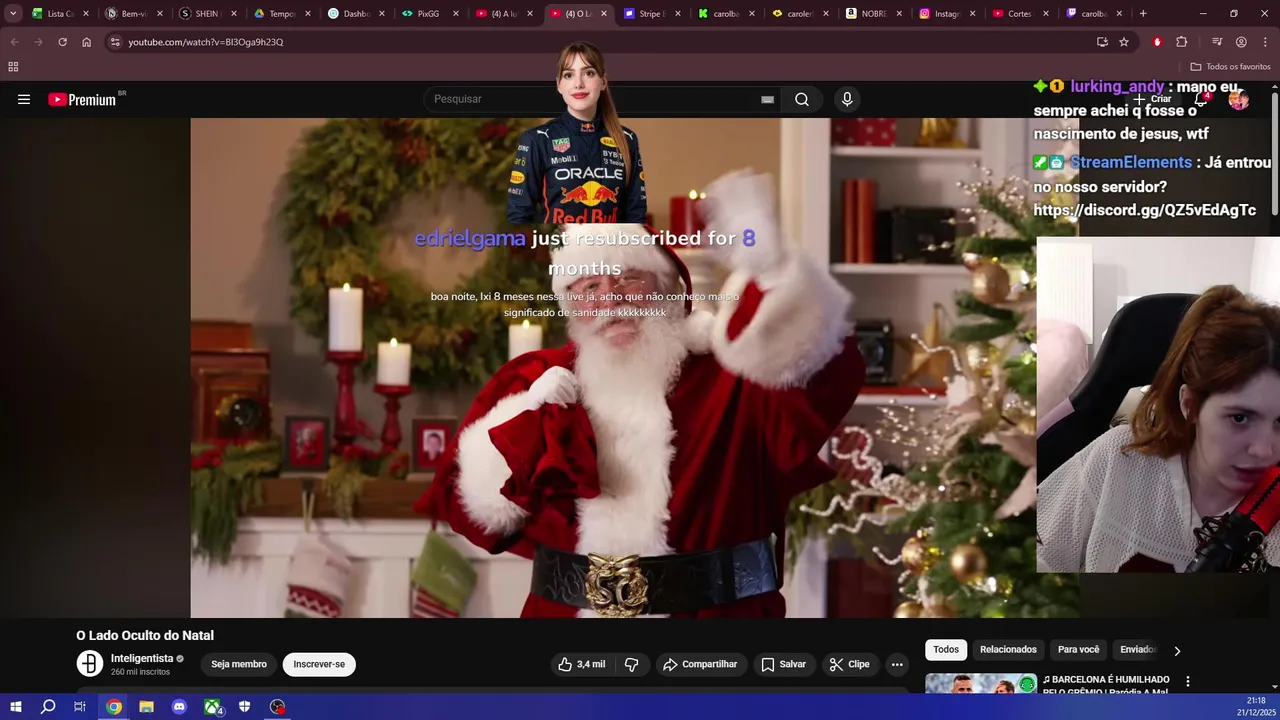Show more filter chips with right arrow

click(1177, 651)
